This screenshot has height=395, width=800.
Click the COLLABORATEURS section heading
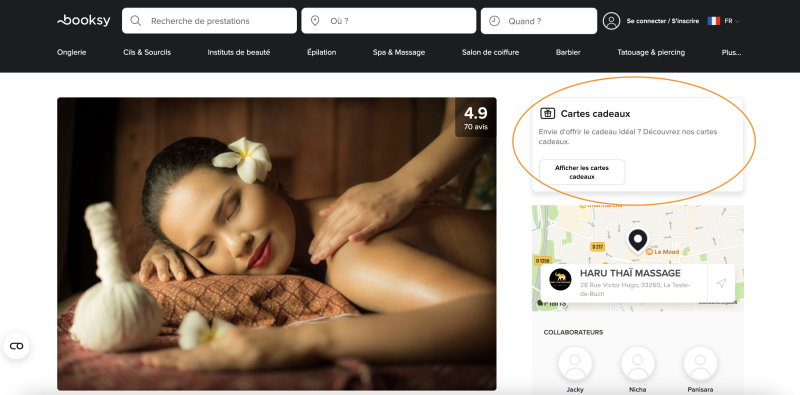click(x=573, y=332)
